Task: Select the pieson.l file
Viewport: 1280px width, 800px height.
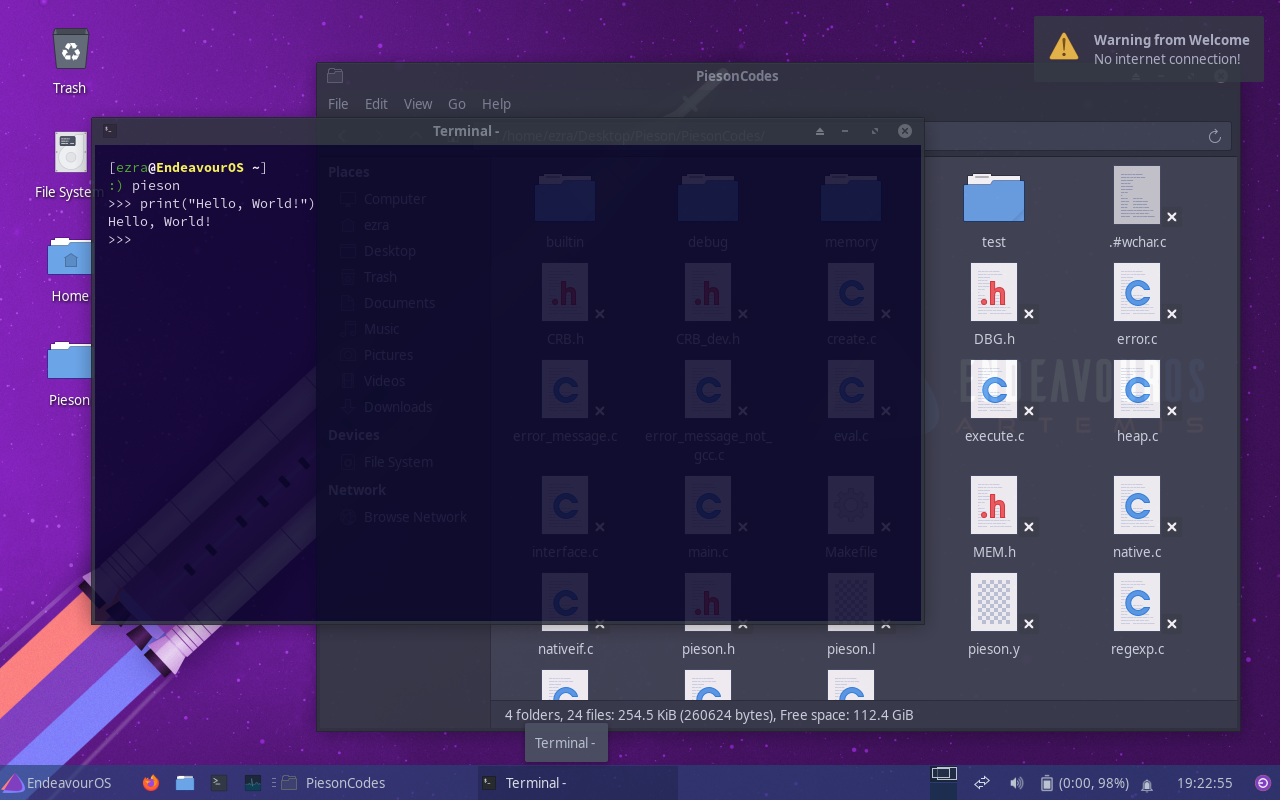Action: click(851, 649)
